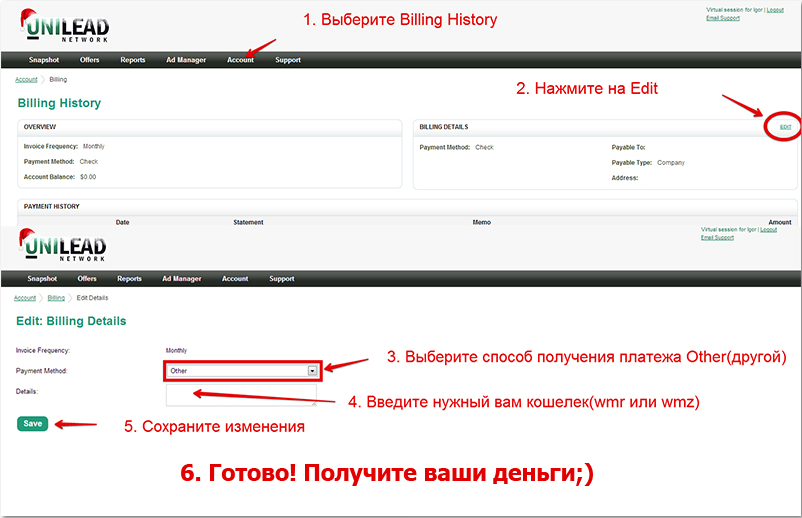Click the Memo column header
Screen dimensions: 802x518
[x=482, y=222]
